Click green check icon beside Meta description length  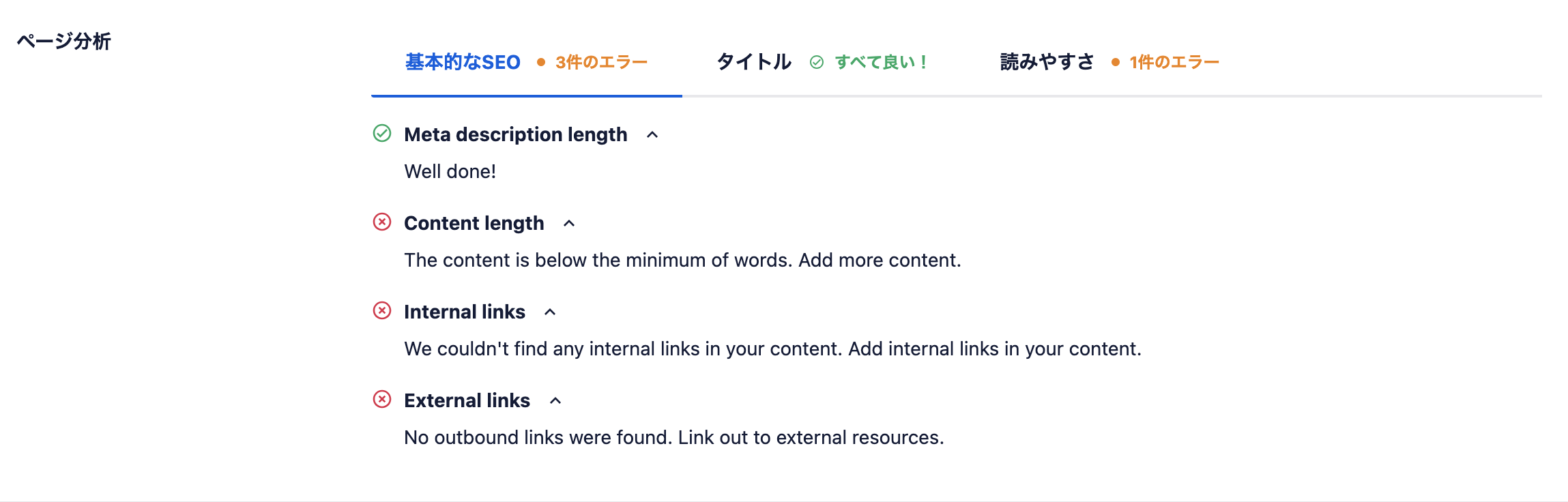point(382,133)
